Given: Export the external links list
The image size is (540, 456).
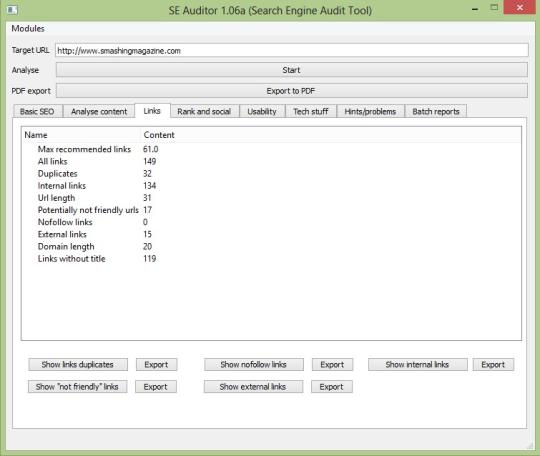Looking at the screenshot, I should (x=332, y=386).
